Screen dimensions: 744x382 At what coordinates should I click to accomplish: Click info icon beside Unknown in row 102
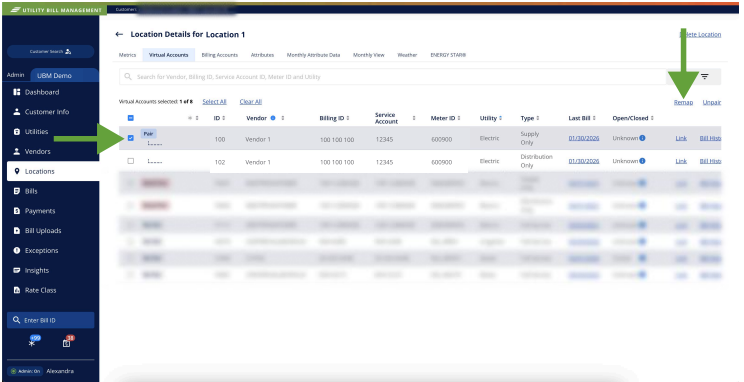click(x=642, y=161)
